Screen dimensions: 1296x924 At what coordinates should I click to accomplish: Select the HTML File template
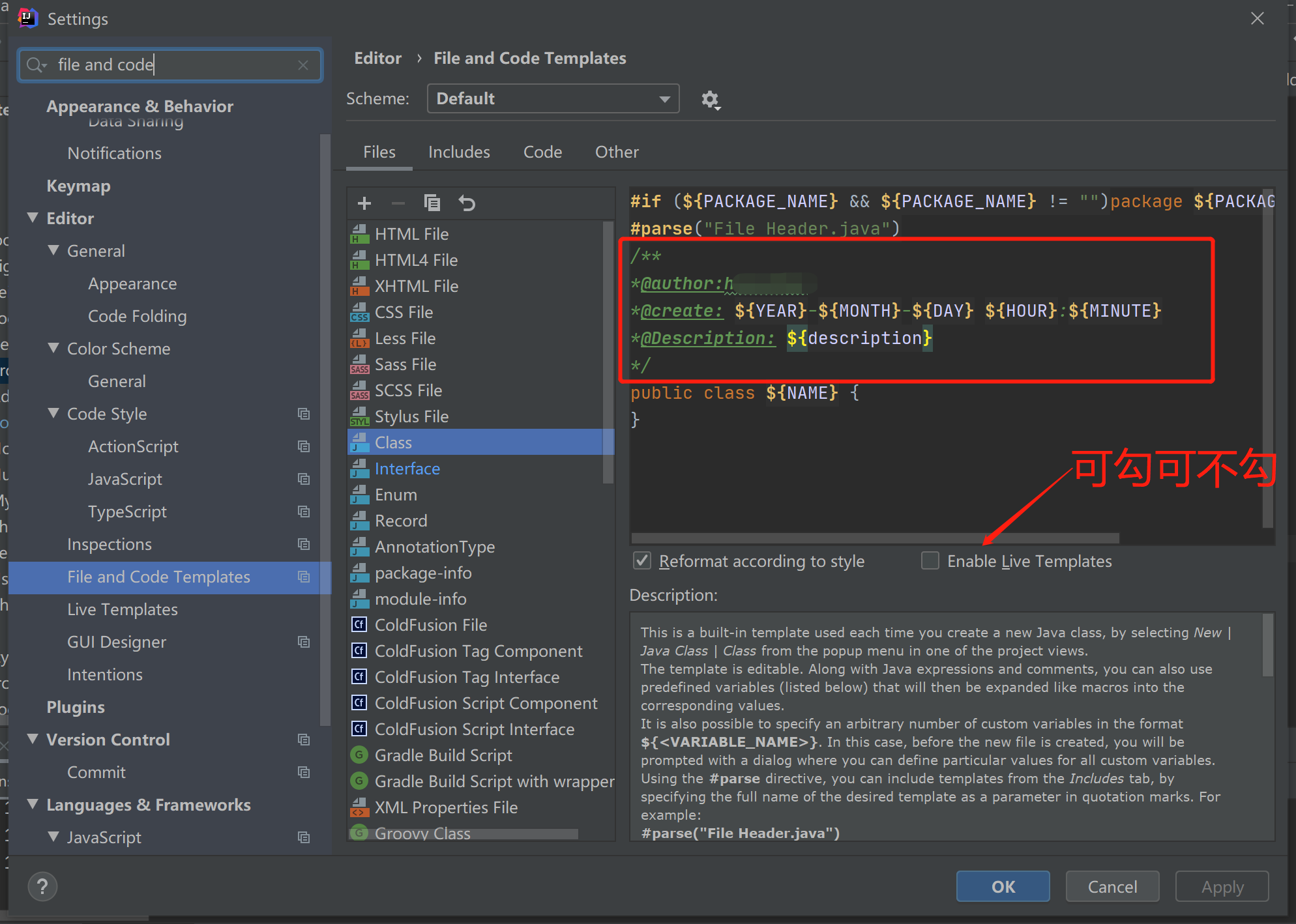[x=411, y=234]
